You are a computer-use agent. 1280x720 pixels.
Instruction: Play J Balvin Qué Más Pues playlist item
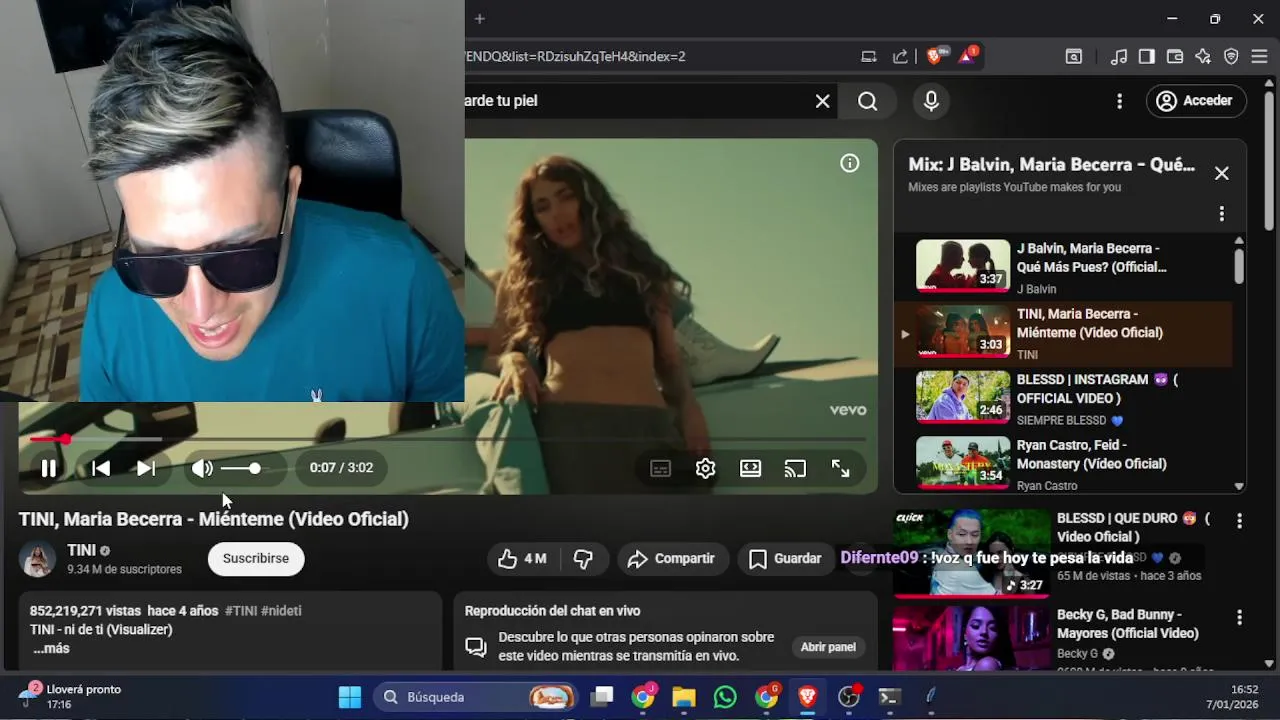click(1062, 268)
